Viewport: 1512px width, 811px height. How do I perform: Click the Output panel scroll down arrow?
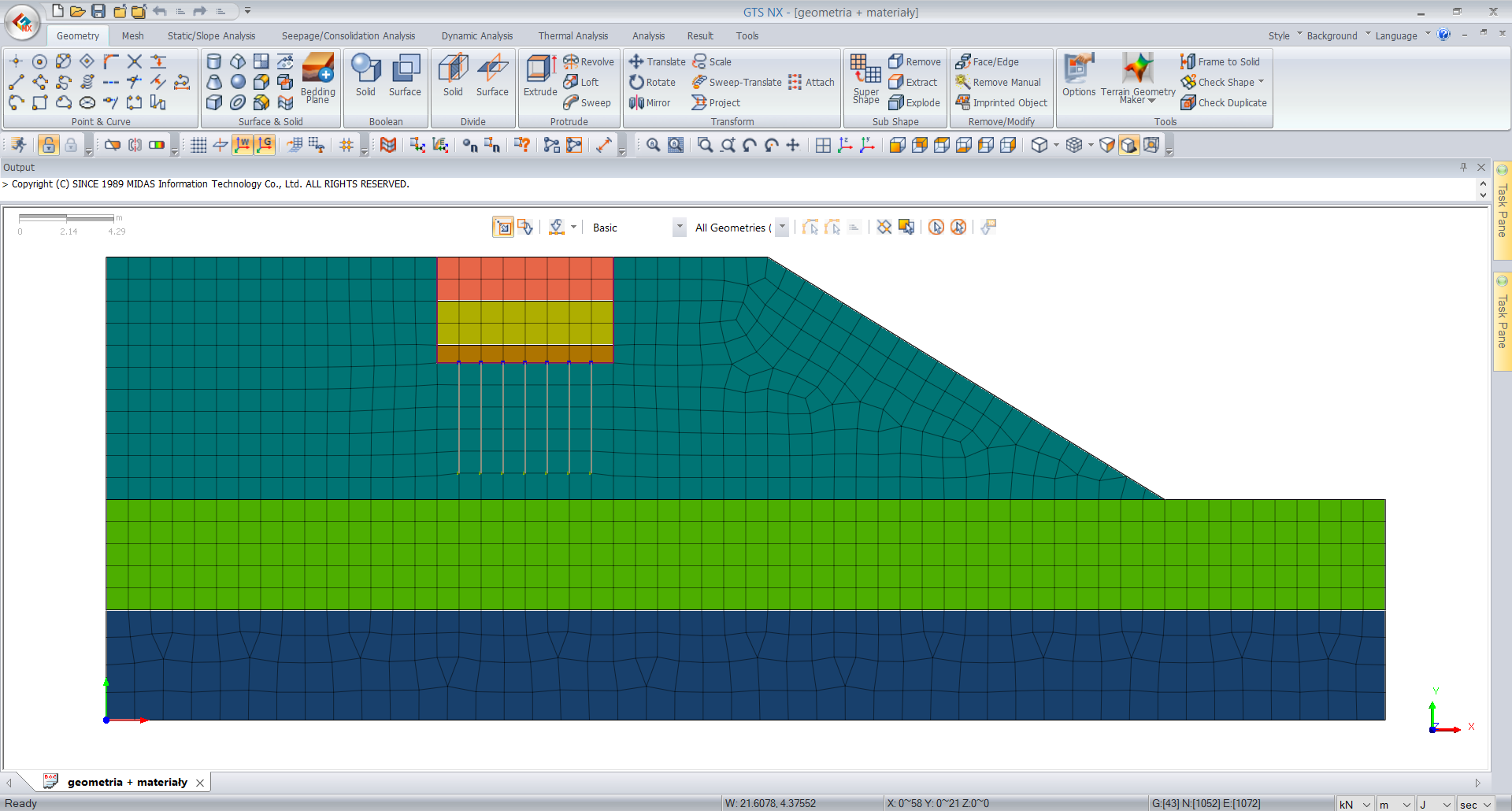1483,195
